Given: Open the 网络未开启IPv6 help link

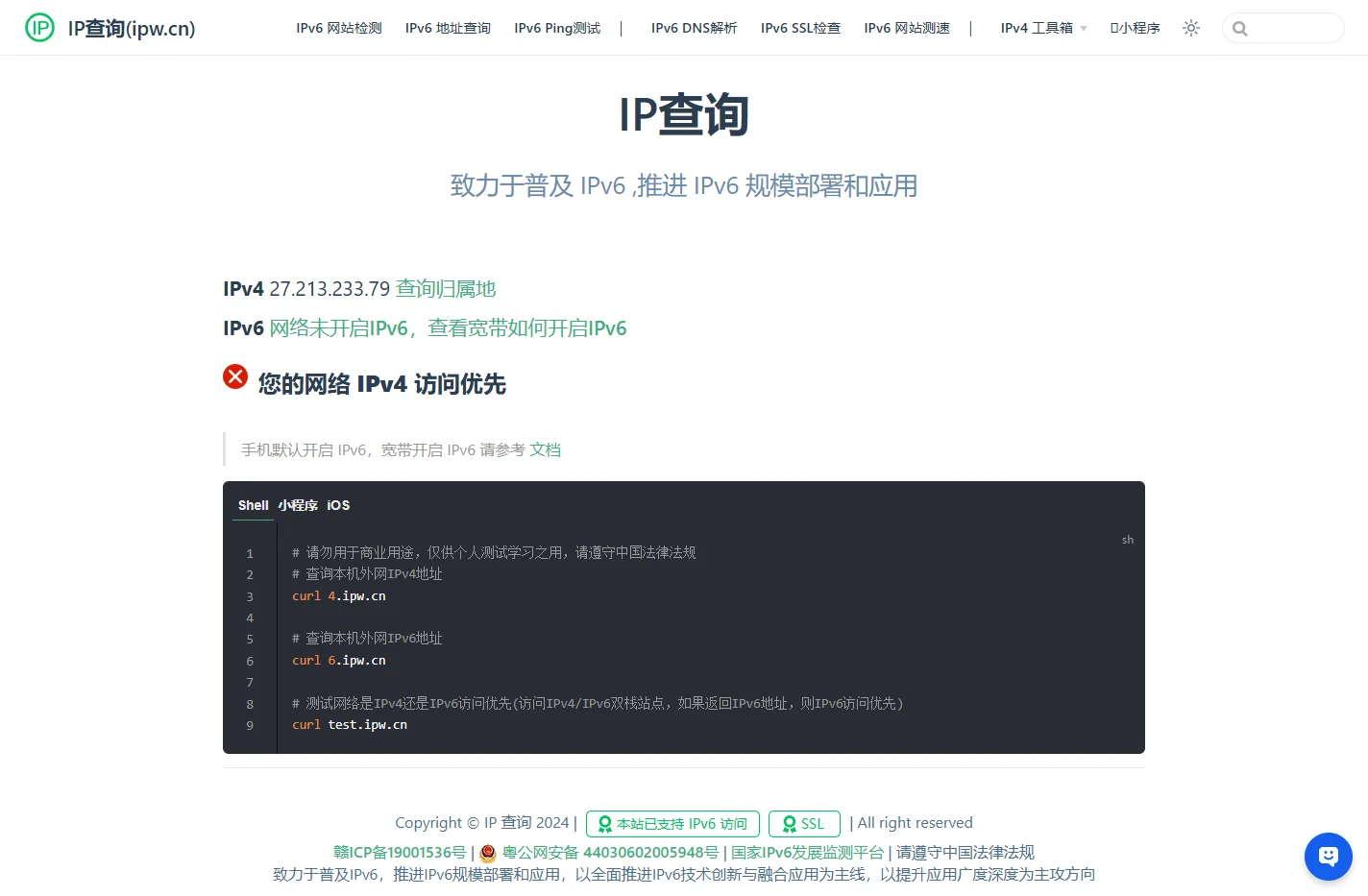Looking at the screenshot, I should click(x=448, y=328).
